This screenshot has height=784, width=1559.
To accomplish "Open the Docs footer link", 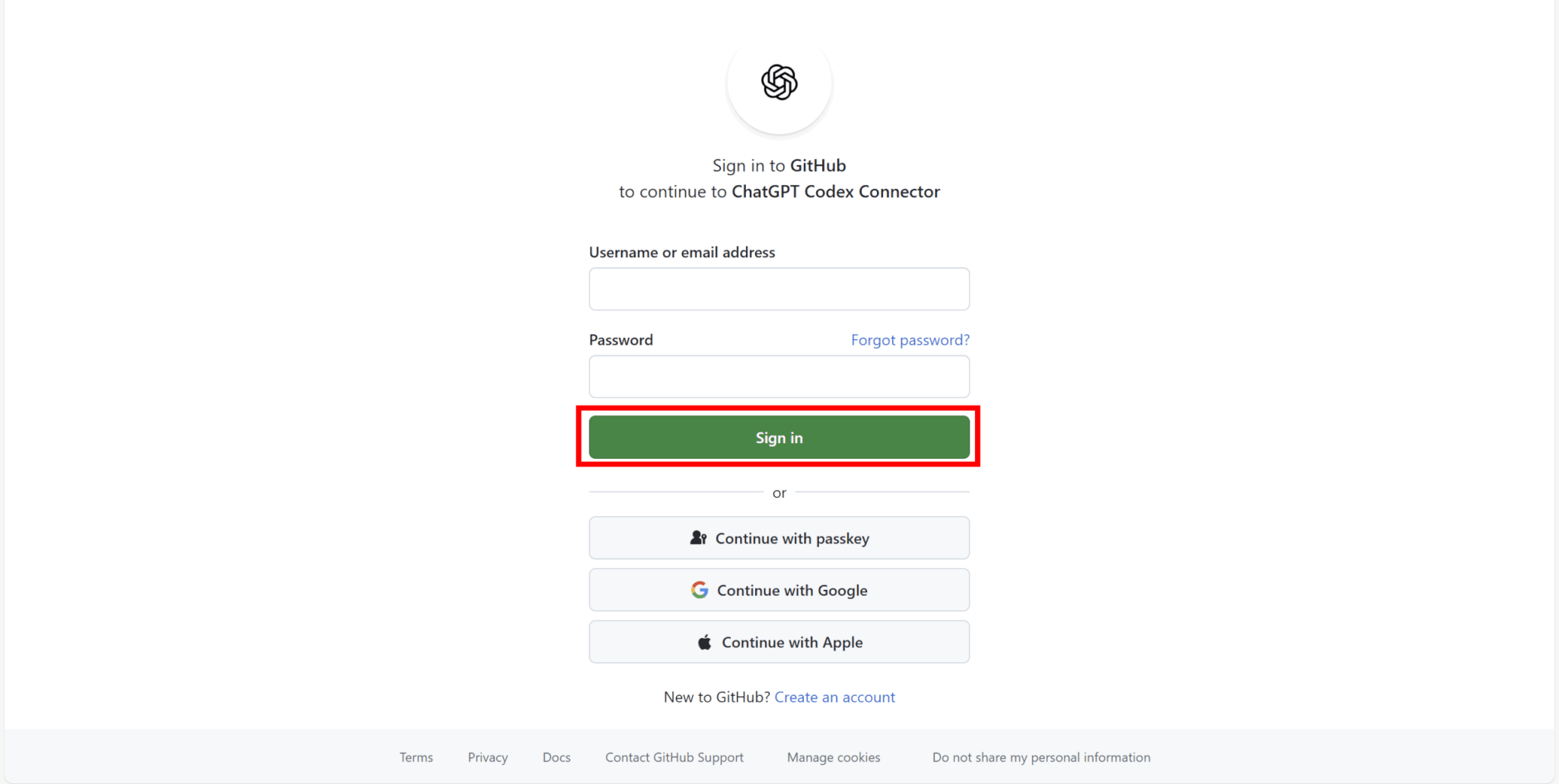I will 556,757.
